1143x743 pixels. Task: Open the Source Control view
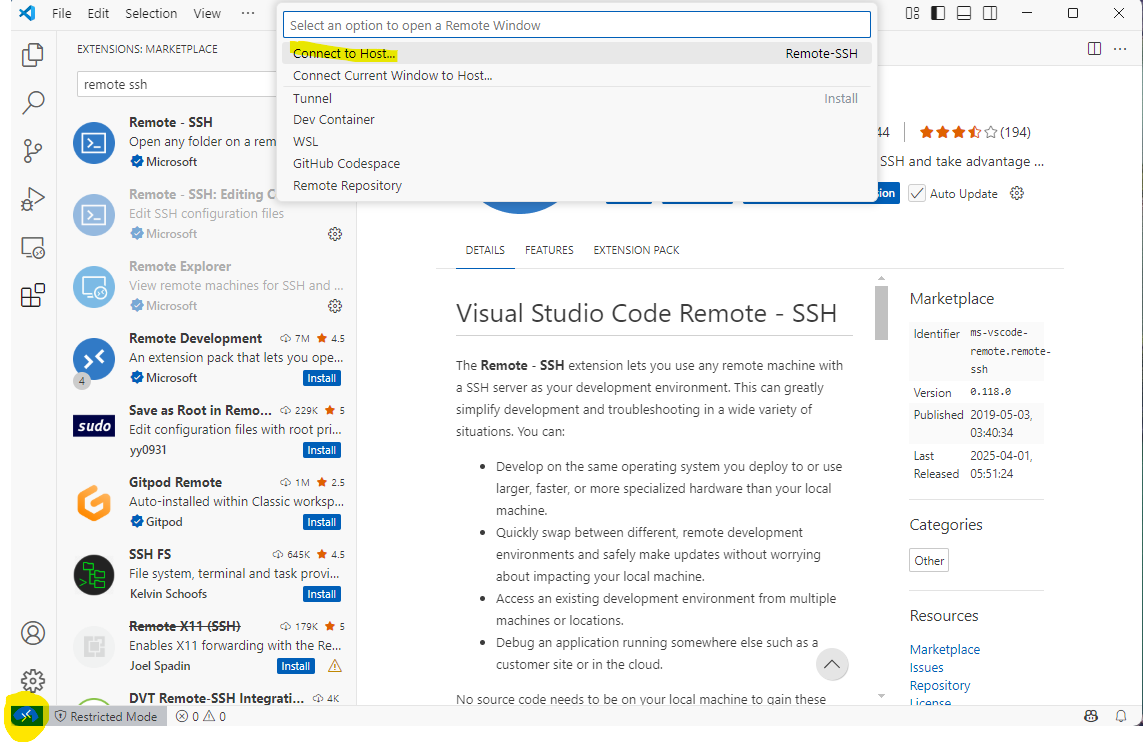pos(33,151)
